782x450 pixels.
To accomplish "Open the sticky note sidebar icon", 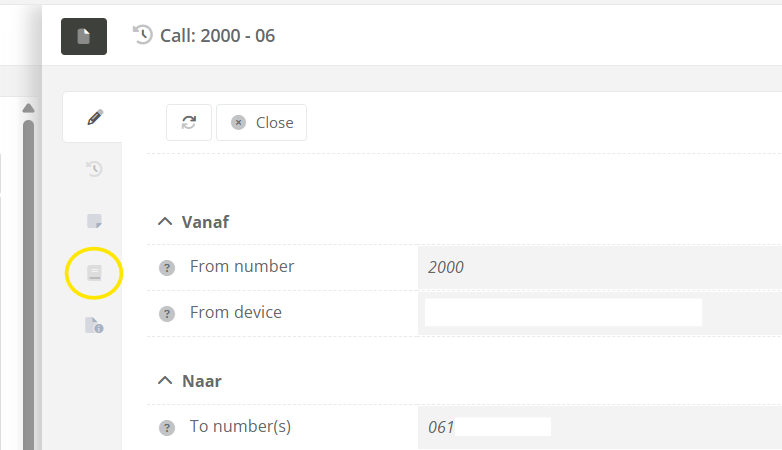I will tap(94, 221).
